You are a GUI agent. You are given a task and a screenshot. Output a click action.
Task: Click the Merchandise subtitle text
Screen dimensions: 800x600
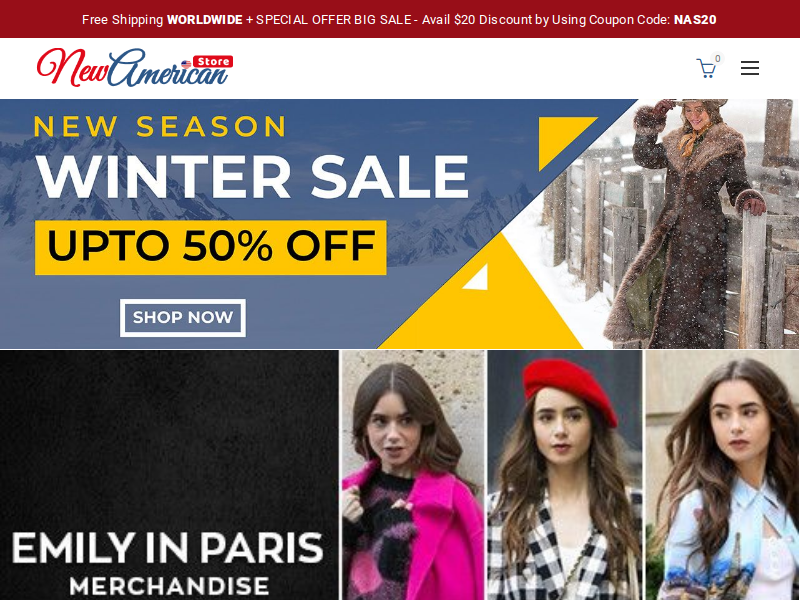(x=169, y=586)
